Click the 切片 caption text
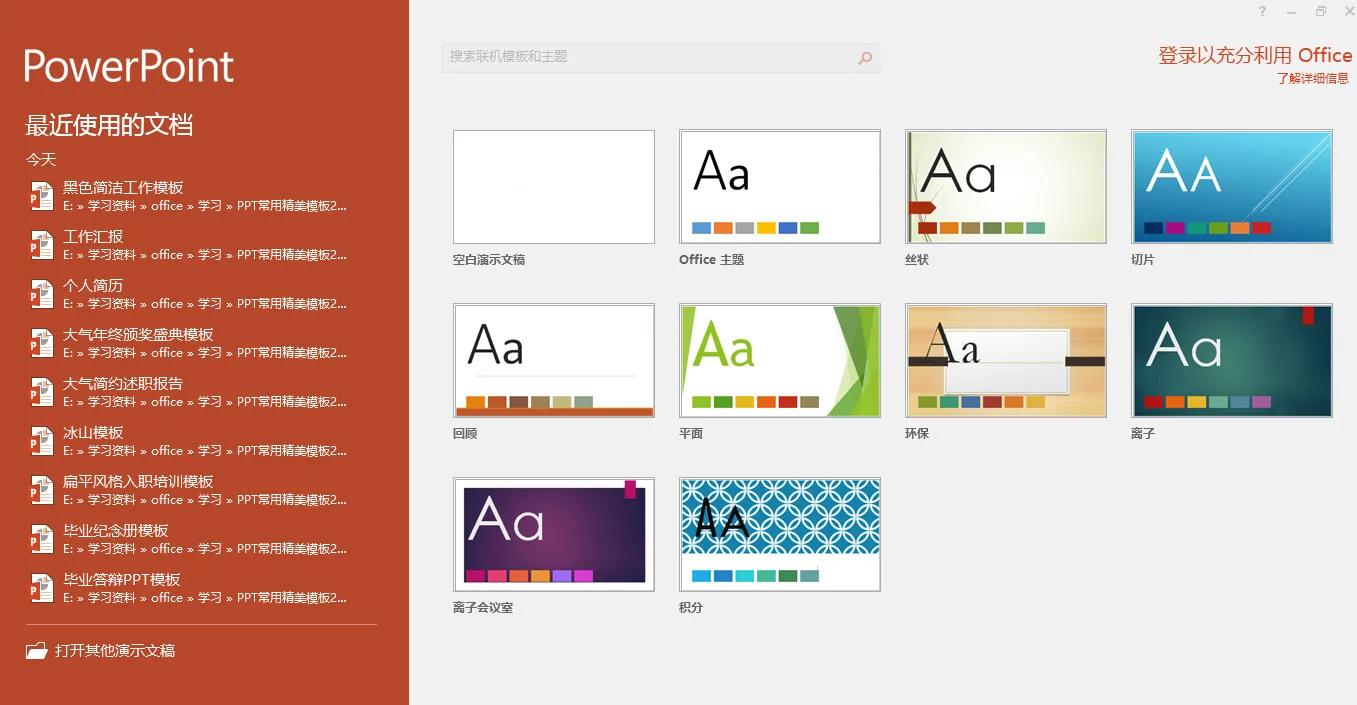The image size is (1357, 705). (1143, 260)
